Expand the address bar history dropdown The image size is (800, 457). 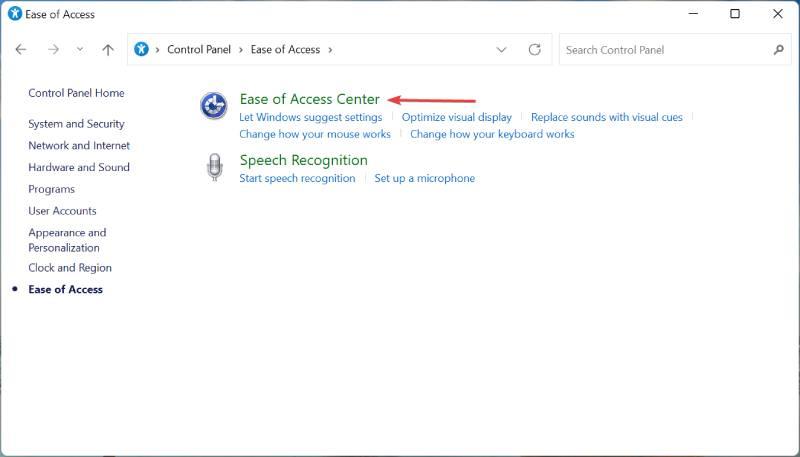pyautogui.click(x=502, y=49)
